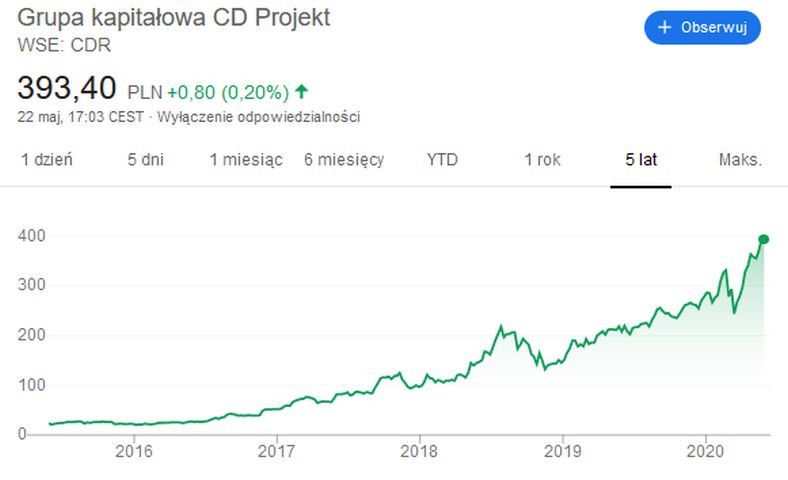Click the 2018 label on the time axis
This screenshot has width=788, height=480.
point(420,451)
